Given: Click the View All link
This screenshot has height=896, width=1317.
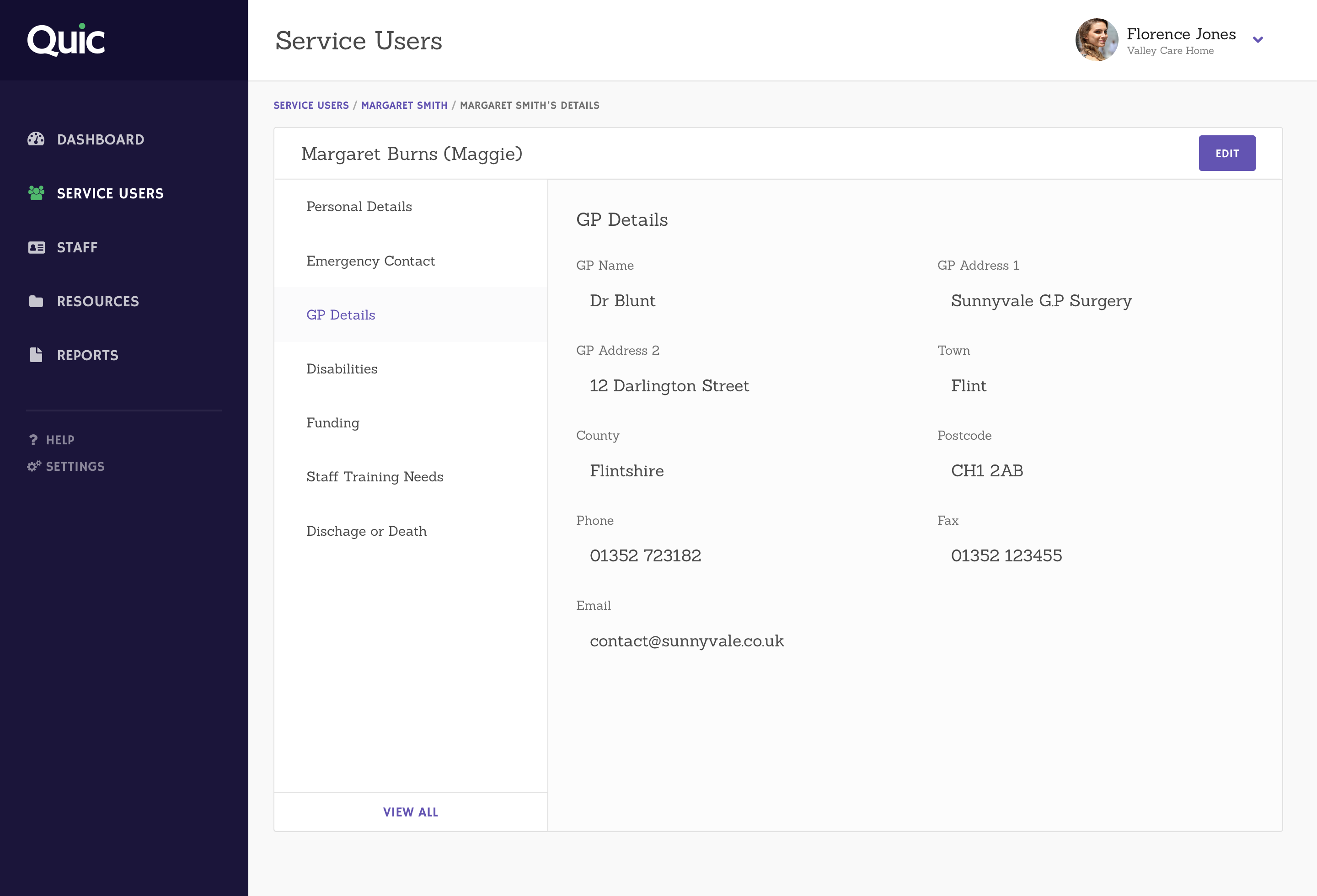Looking at the screenshot, I should point(410,812).
